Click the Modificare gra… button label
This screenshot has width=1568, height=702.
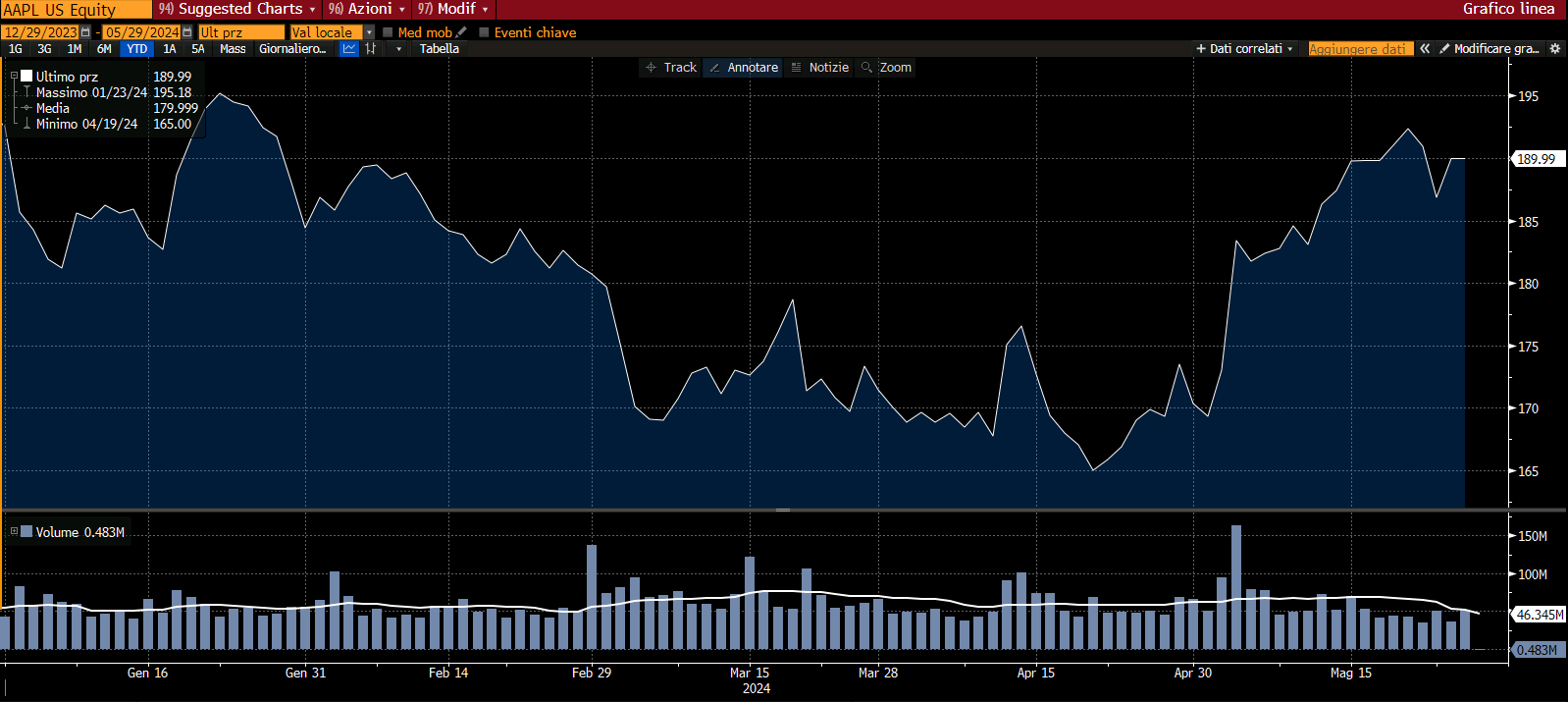[1496, 48]
